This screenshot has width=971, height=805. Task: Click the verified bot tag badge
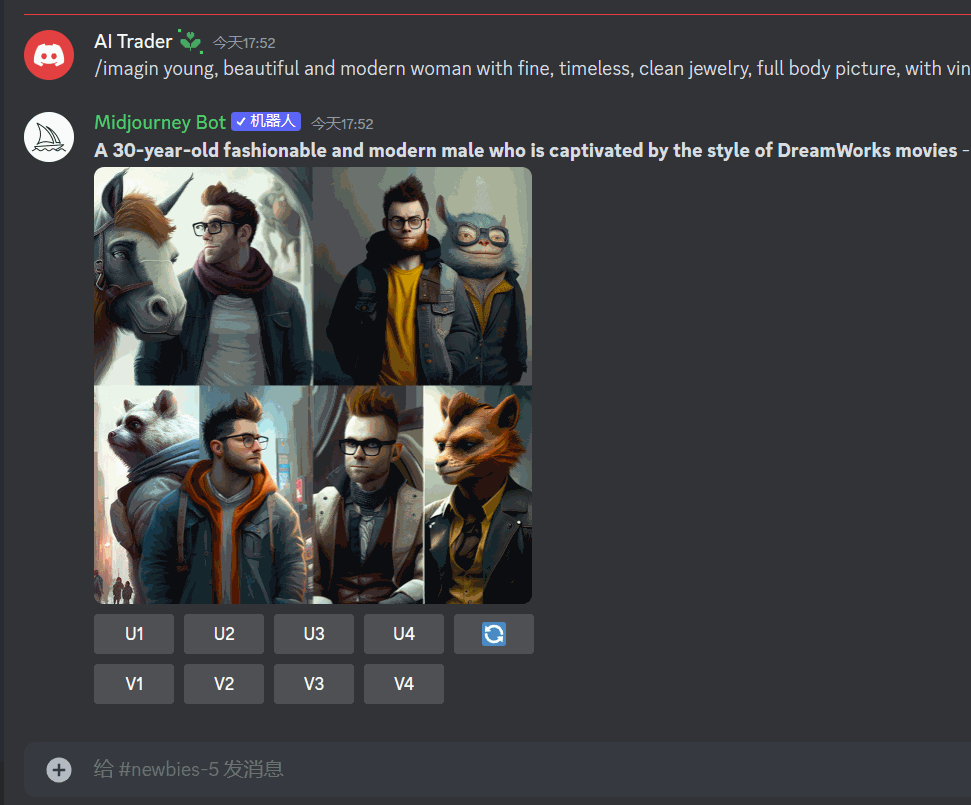point(265,122)
